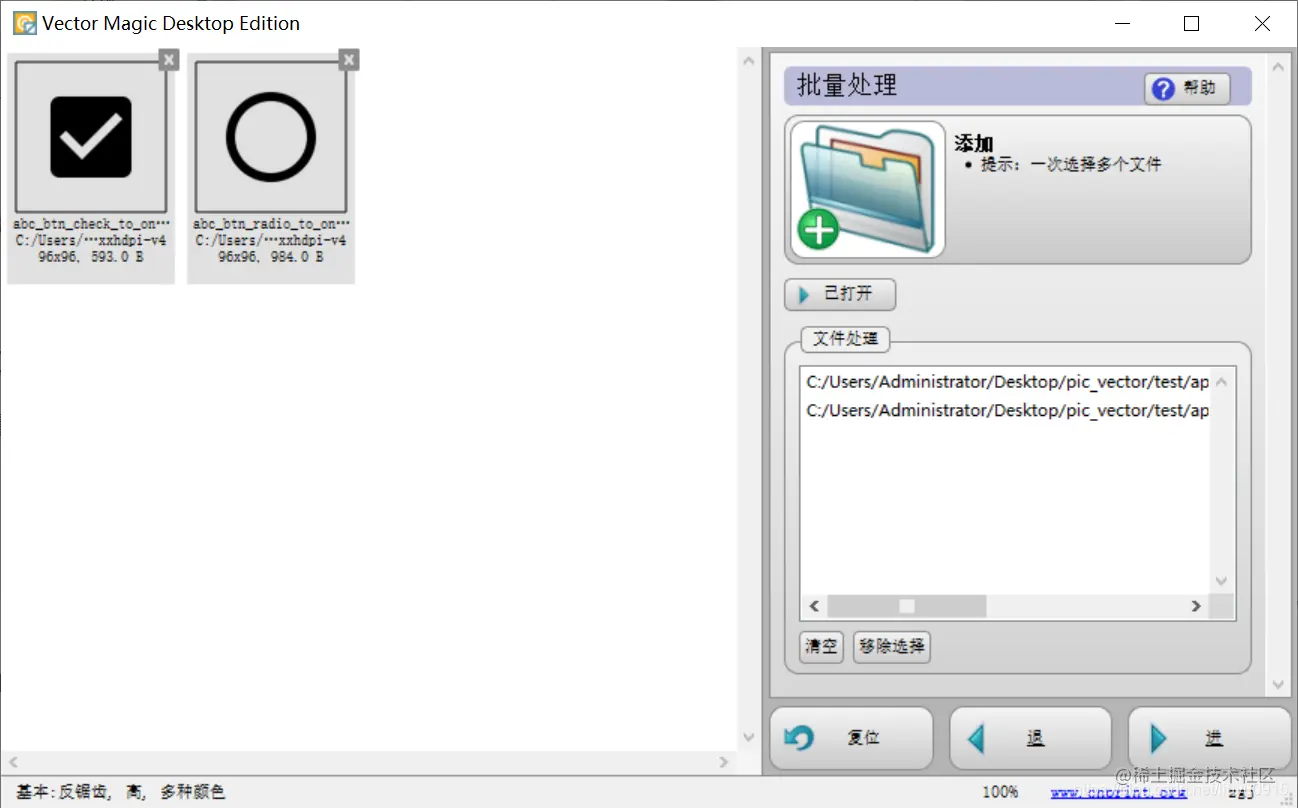The image size is (1298, 808).
Task: Click the website link in status bar
Action: (x=1118, y=792)
